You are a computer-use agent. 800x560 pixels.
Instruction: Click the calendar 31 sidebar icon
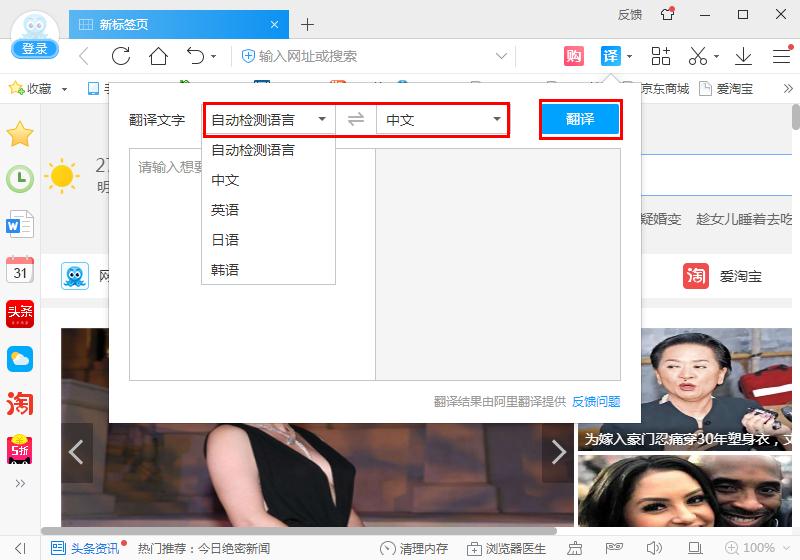20,269
